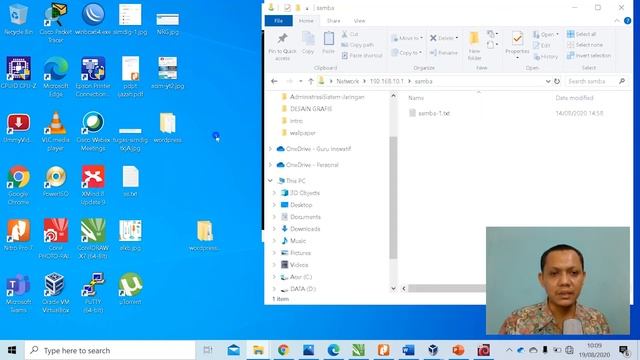The height and width of the screenshot is (360, 640).
Task: Click Up one level arrow
Action: click(311, 81)
